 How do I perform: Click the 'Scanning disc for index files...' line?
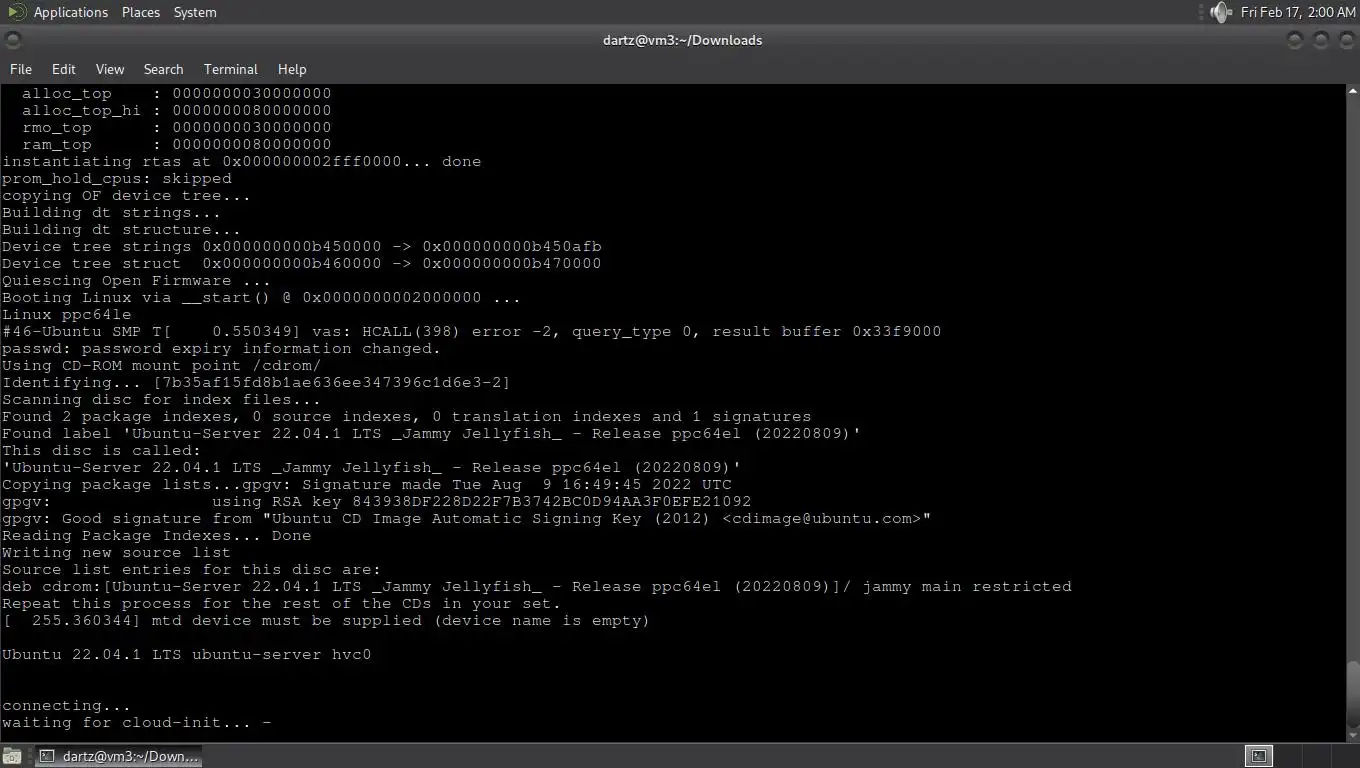161,399
